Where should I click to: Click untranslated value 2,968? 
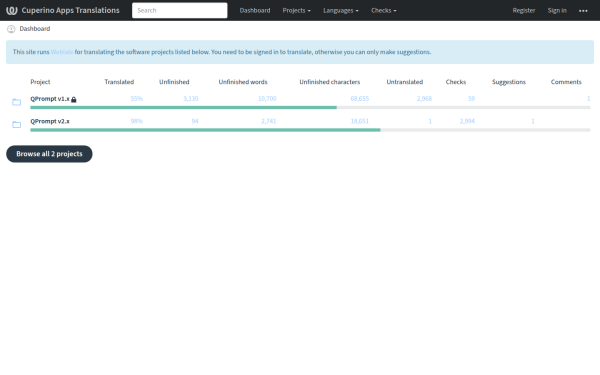pos(424,99)
